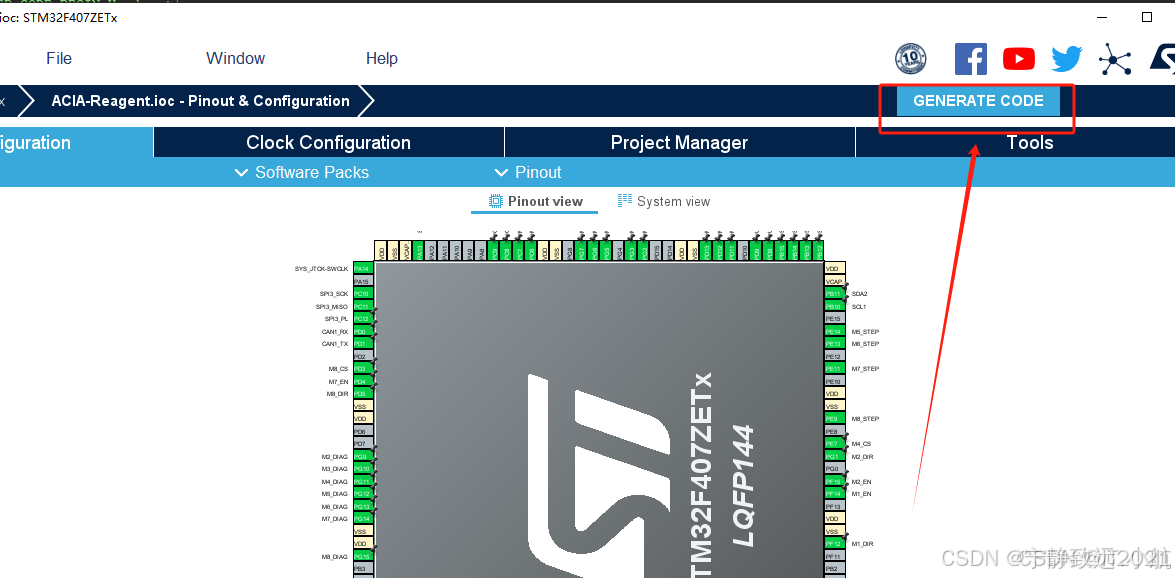Expand the Pinout dropdown
This screenshot has height=578, width=1175.
pos(528,172)
